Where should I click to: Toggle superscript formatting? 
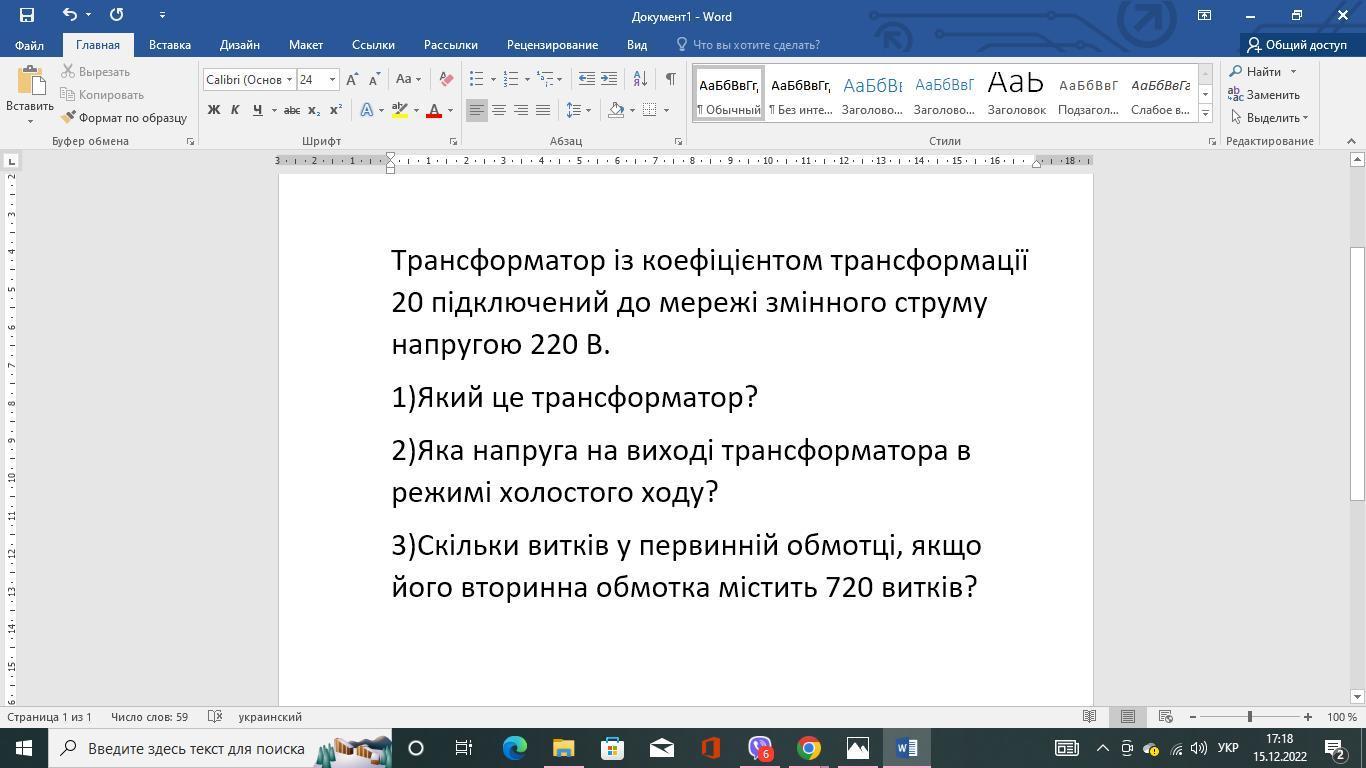pos(335,110)
